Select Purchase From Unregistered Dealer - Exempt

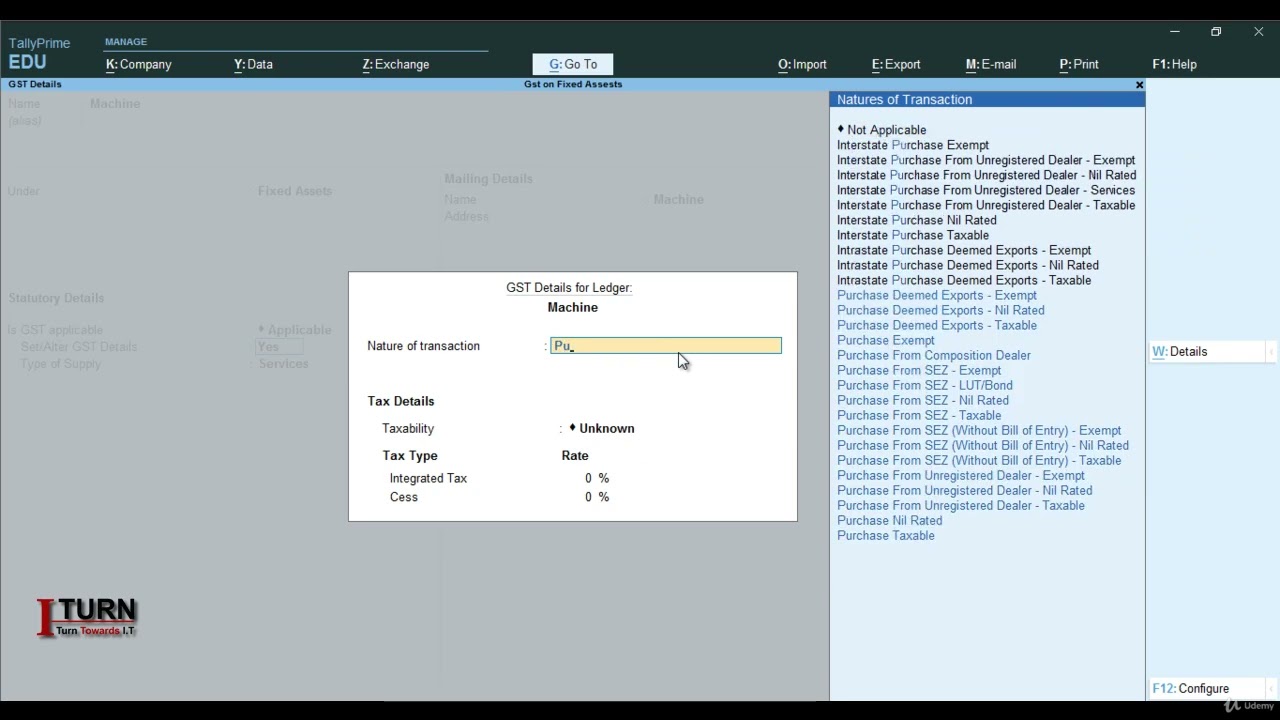(961, 475)
